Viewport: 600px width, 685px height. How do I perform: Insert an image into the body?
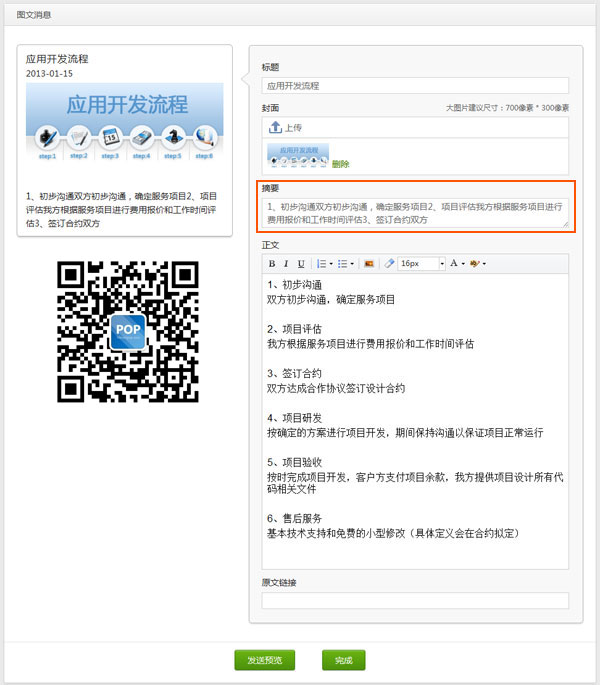369,264
